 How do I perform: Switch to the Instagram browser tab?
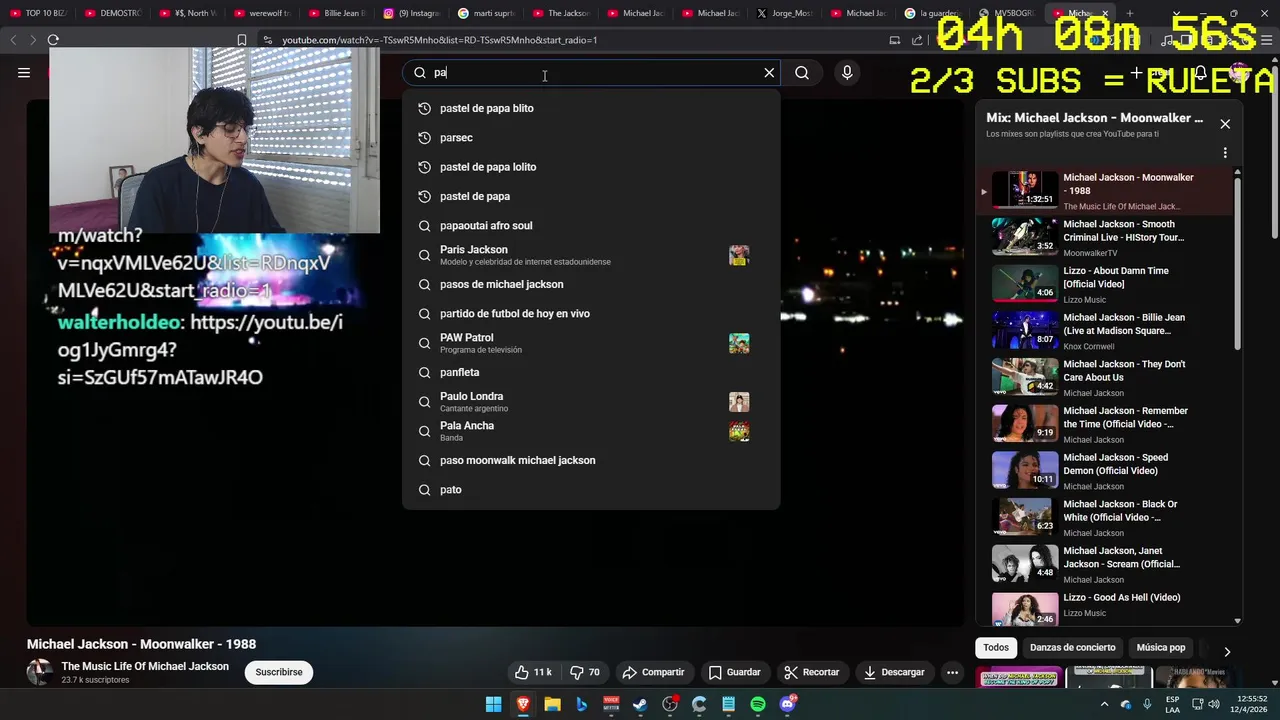(x=410, y=13)
